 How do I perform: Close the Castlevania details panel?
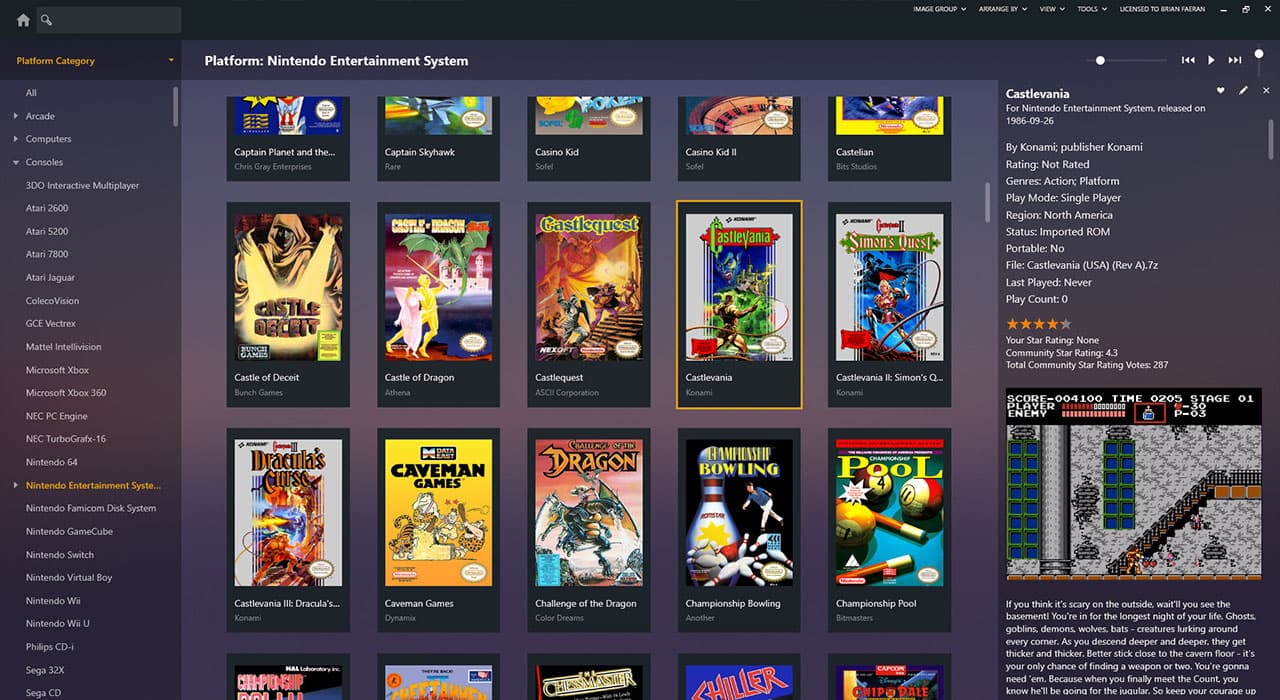(x=1266, y=91)
